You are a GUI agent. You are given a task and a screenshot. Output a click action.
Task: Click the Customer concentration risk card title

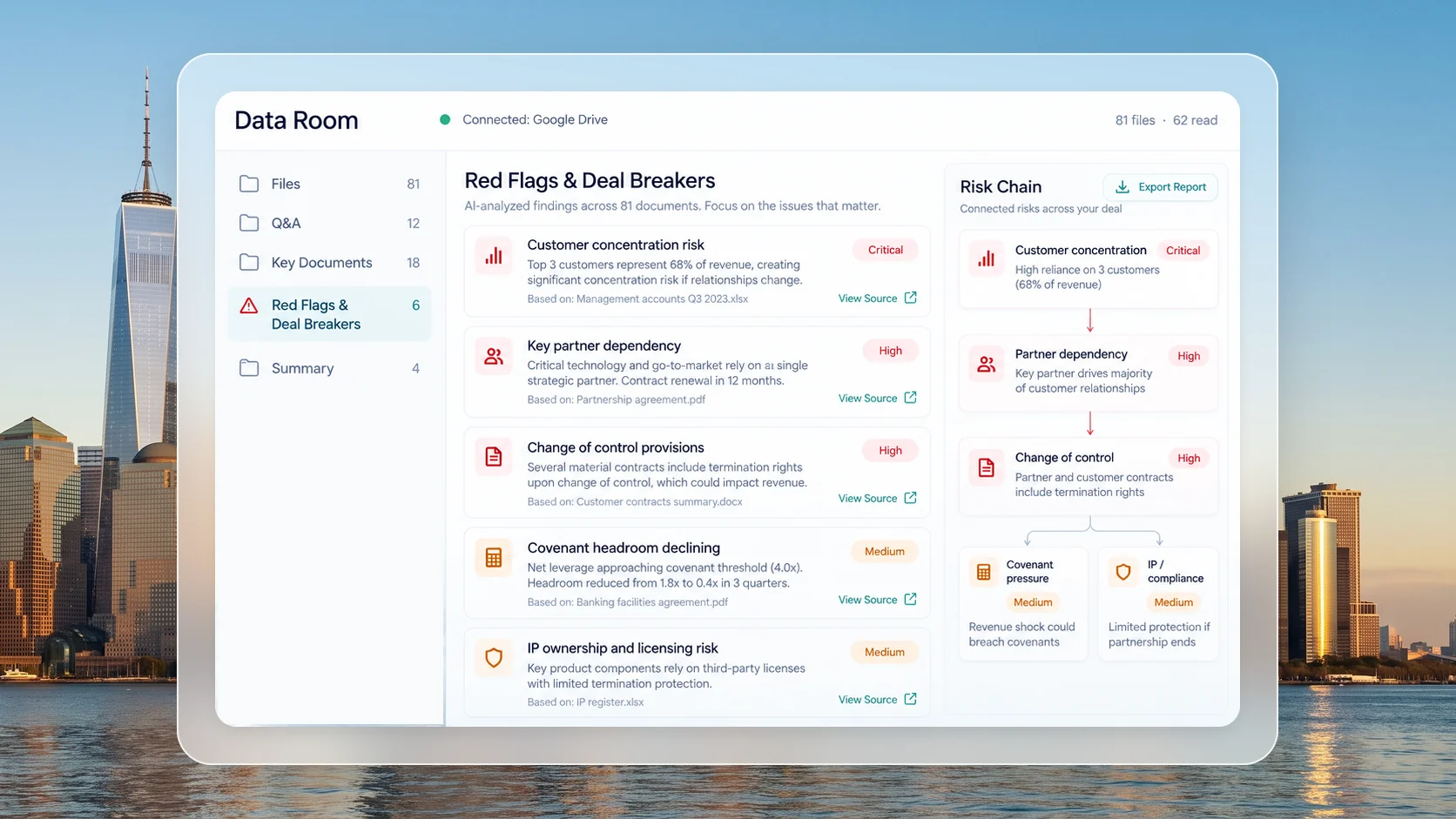[x=616, y=245]
